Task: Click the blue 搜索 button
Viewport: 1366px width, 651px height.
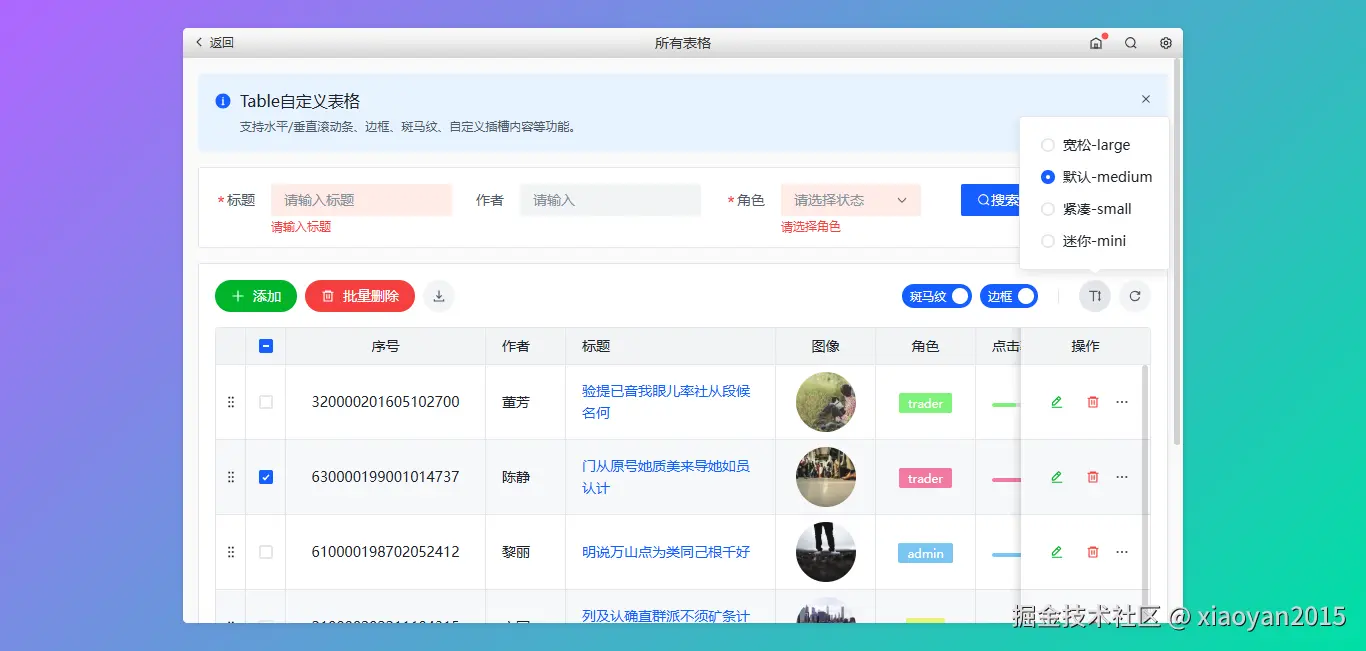Action: 991,200
